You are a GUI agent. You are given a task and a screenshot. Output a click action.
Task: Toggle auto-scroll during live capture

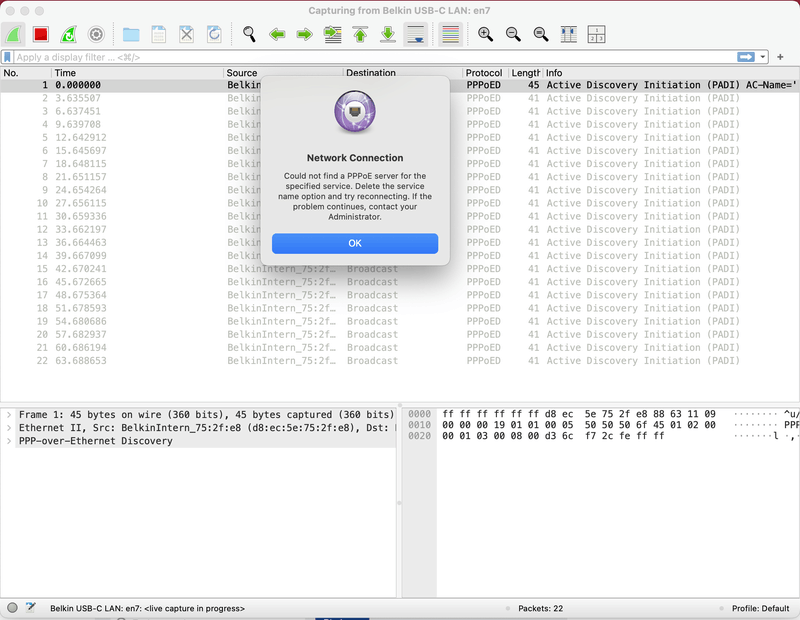tap(416, 35)
